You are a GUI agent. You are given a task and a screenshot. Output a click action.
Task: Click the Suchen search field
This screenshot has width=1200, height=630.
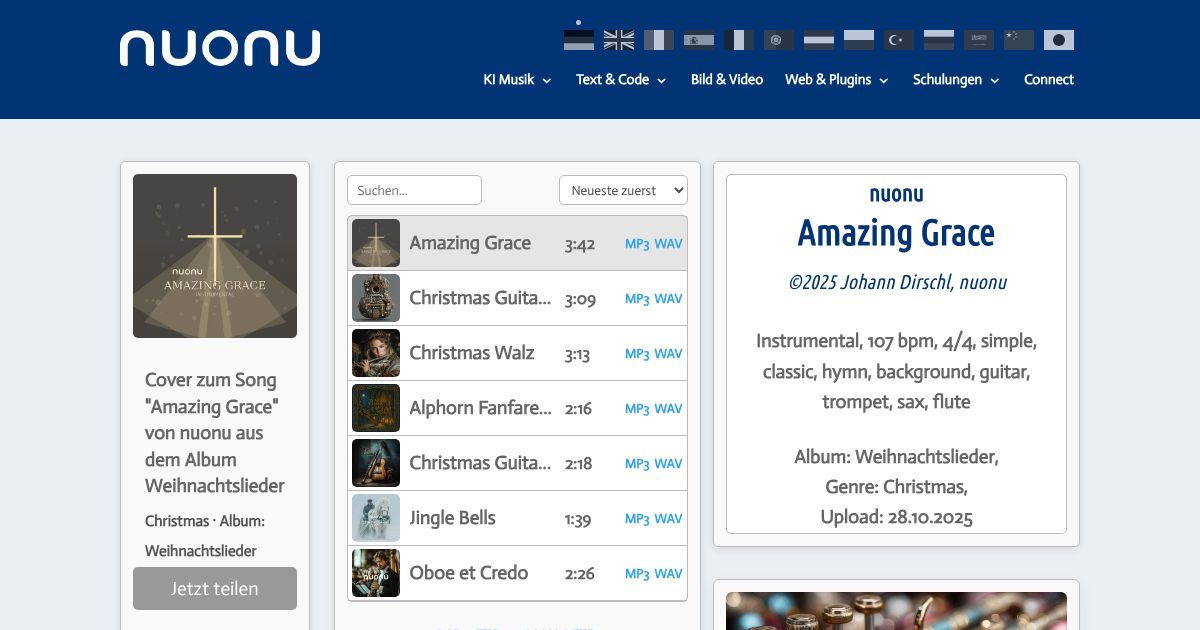click(414, 190)
